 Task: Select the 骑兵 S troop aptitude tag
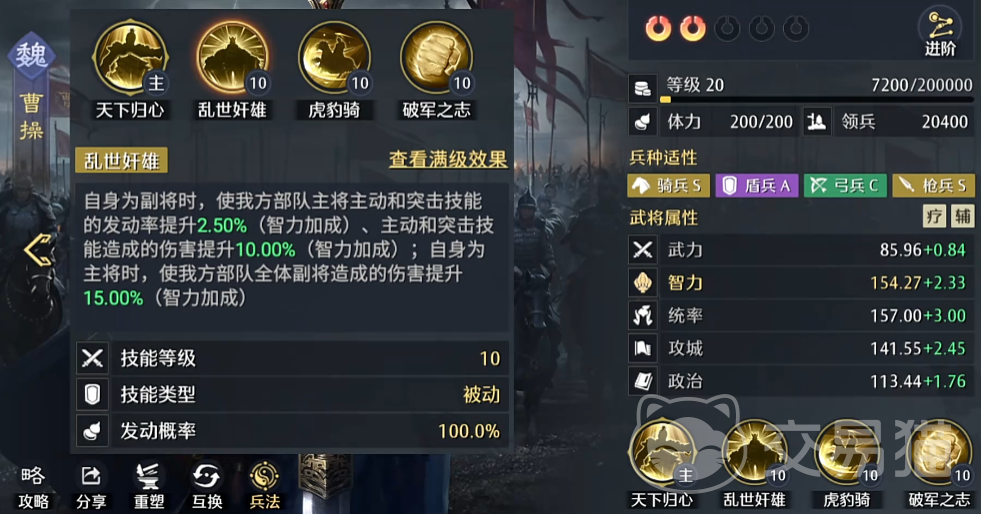pyautogui.click(x=668, y=185)
